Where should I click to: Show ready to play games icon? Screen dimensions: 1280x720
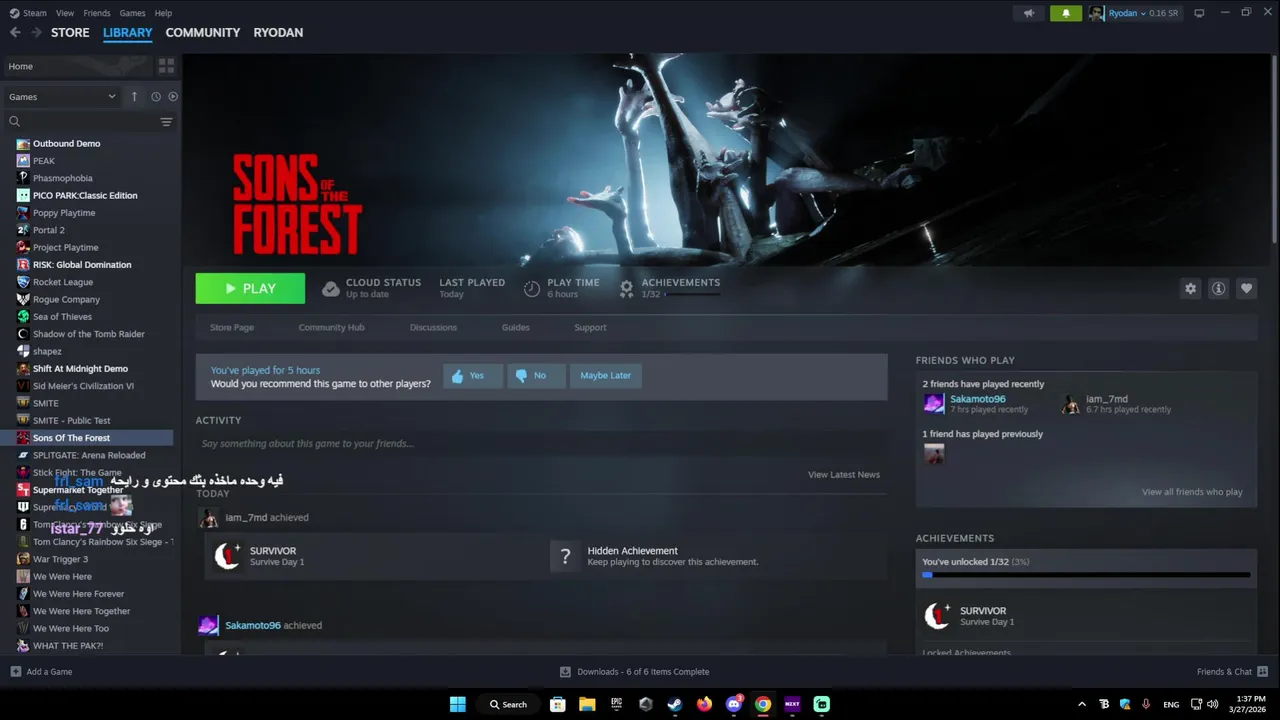[173, 97]
